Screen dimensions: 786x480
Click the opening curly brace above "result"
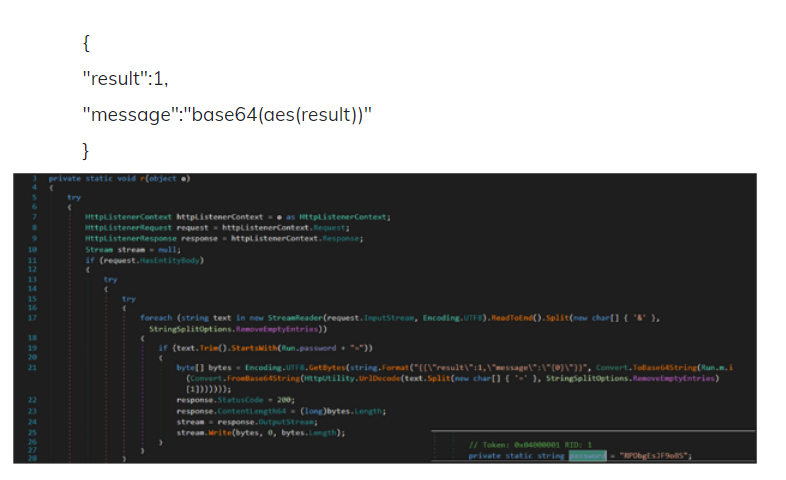pos(86,43)
